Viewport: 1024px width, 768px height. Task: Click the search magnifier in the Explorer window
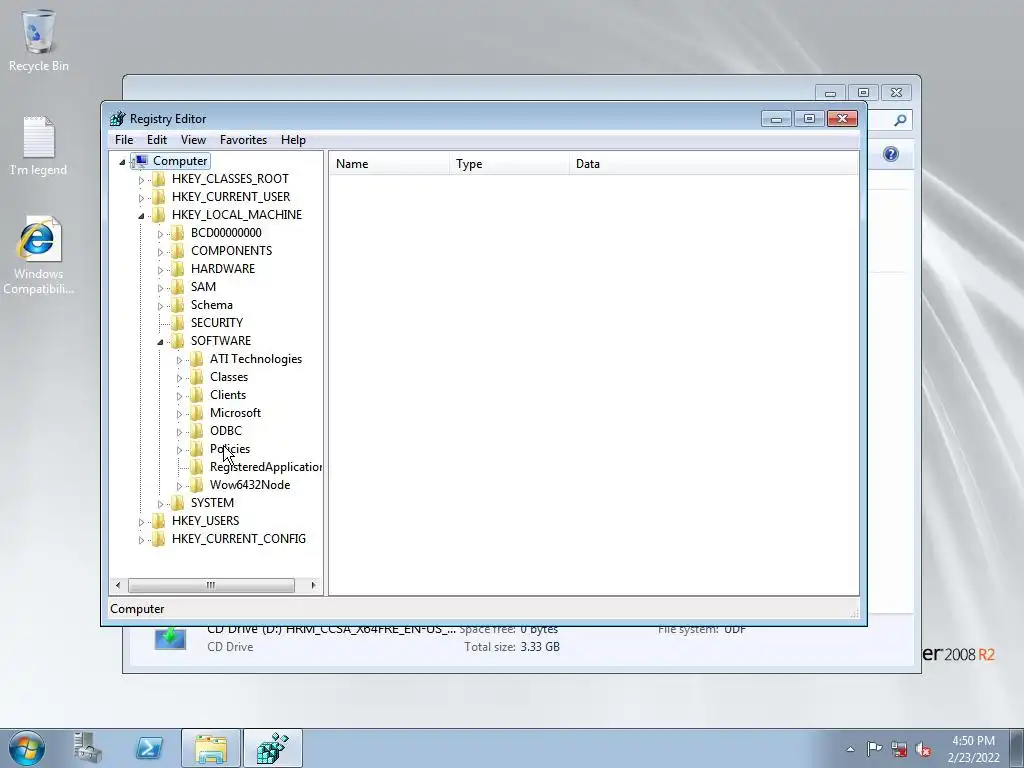click(900, 120)
